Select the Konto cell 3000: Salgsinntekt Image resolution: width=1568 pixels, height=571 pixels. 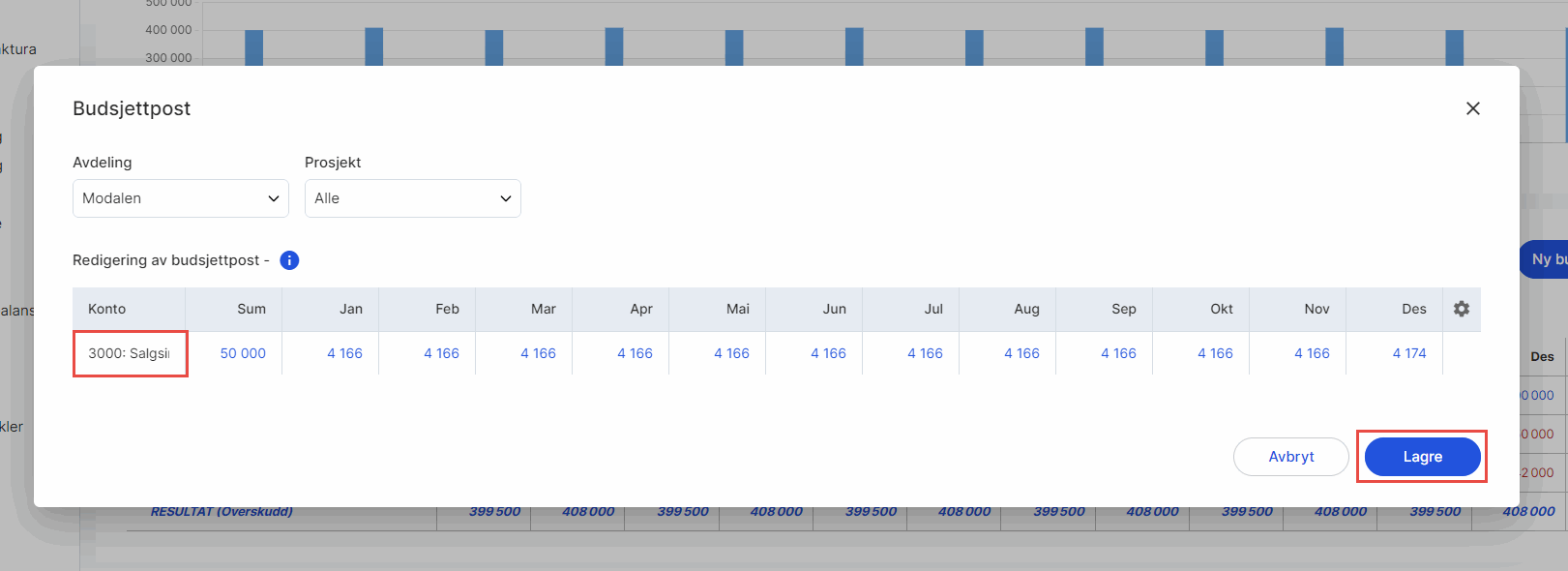point(130,353)
